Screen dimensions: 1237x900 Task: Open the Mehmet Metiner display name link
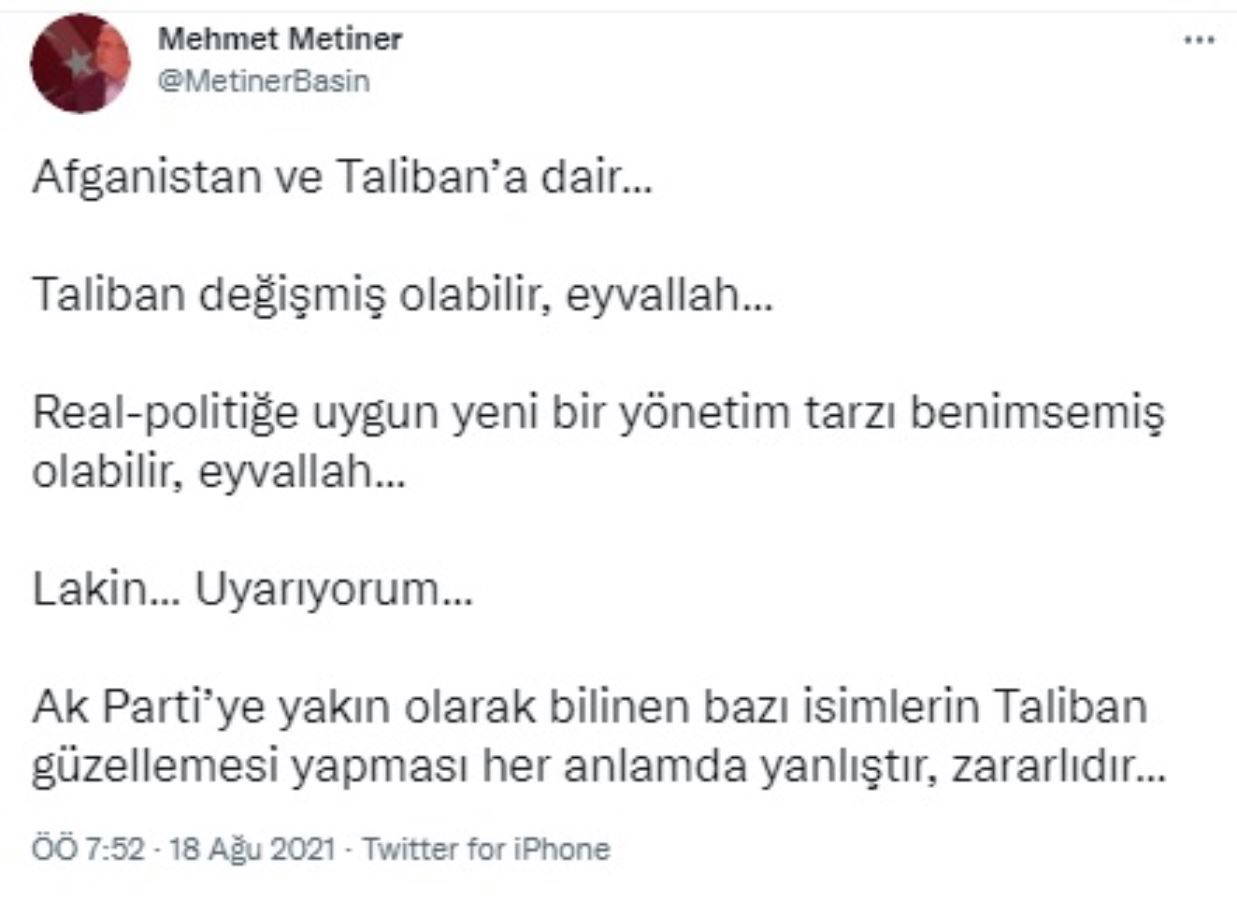click(x=281, y=40)
